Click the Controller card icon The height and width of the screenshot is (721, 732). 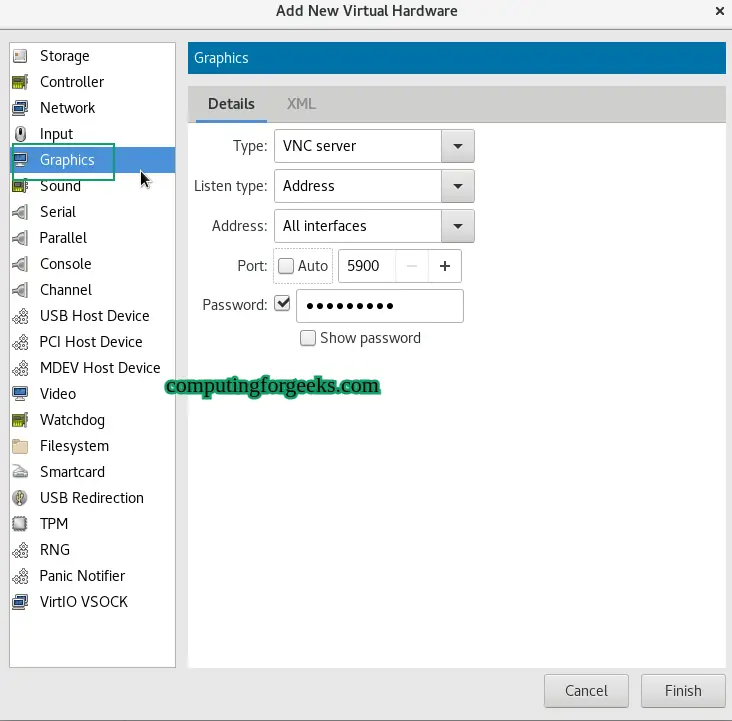(x=20, y=82)
